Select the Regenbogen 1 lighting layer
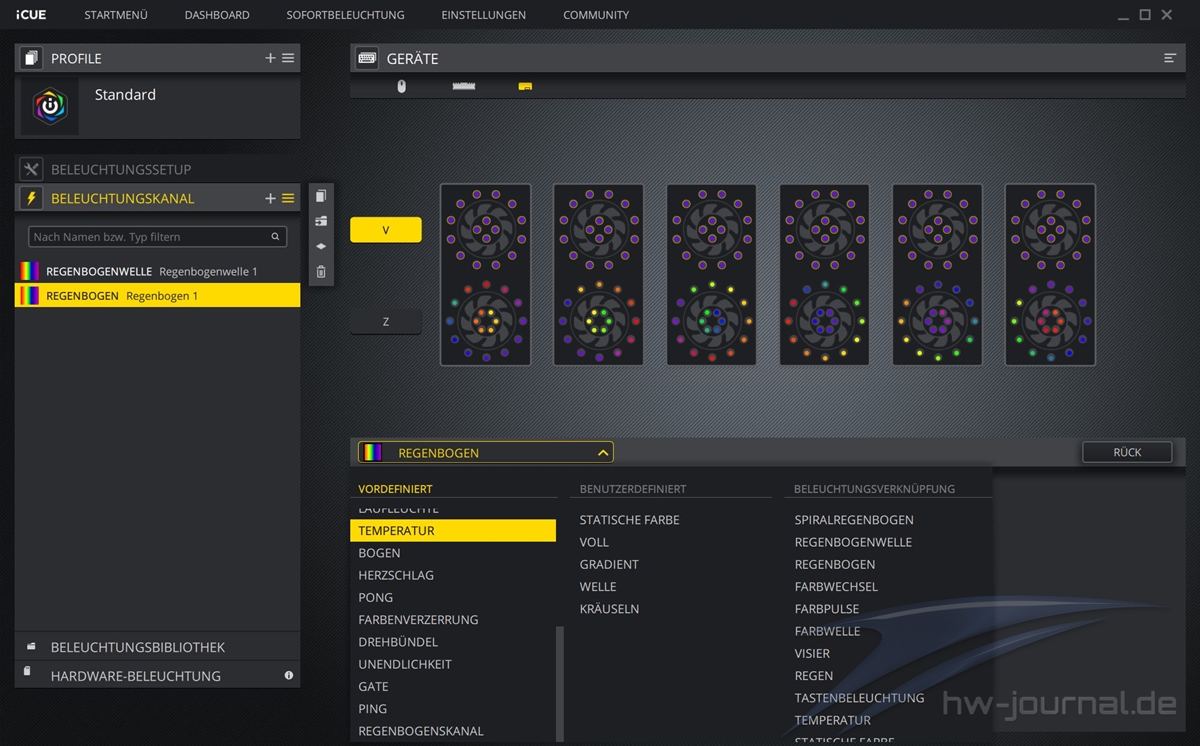 coord(158,295)
